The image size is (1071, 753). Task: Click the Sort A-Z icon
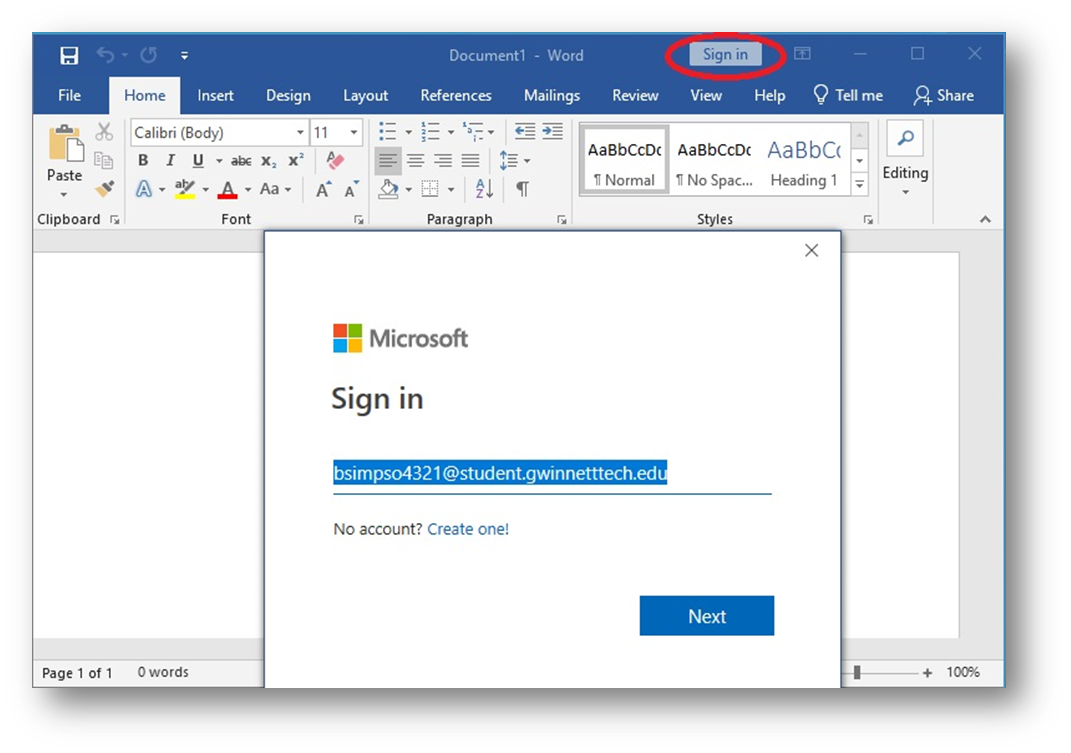tap(484, 189)
